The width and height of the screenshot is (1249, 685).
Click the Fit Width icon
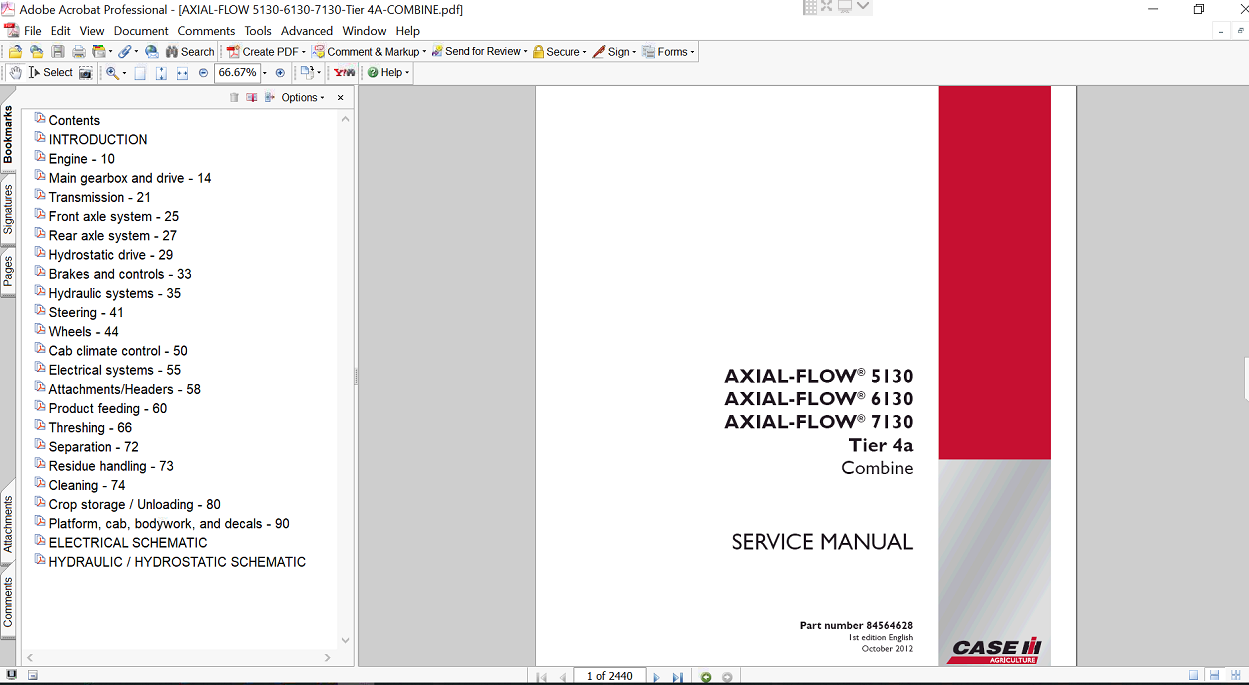[182, 73]
